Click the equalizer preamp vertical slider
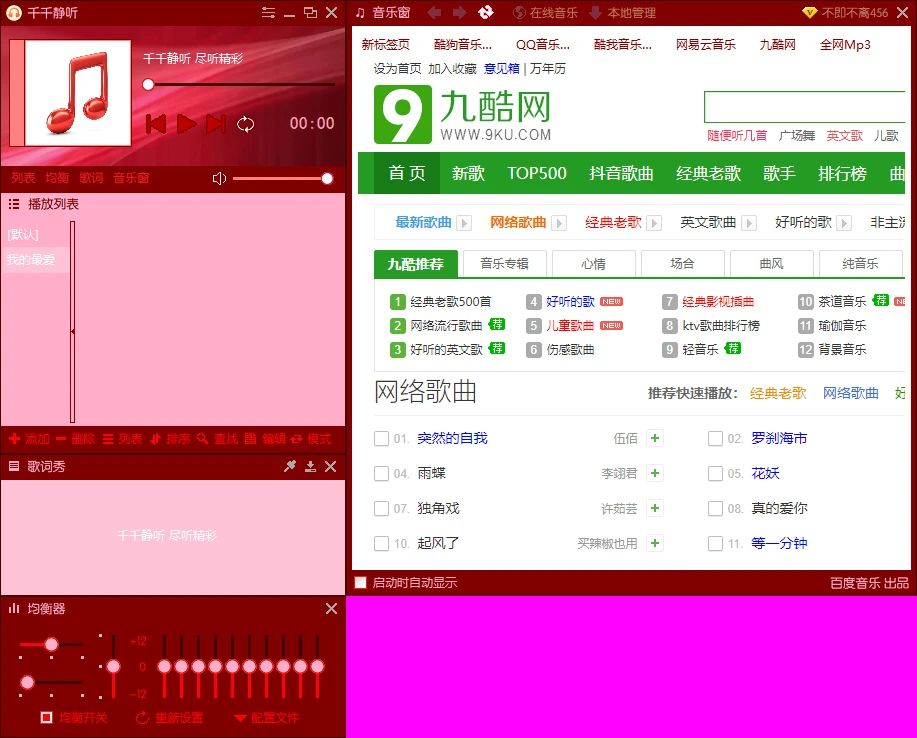 tap(113, 667)
